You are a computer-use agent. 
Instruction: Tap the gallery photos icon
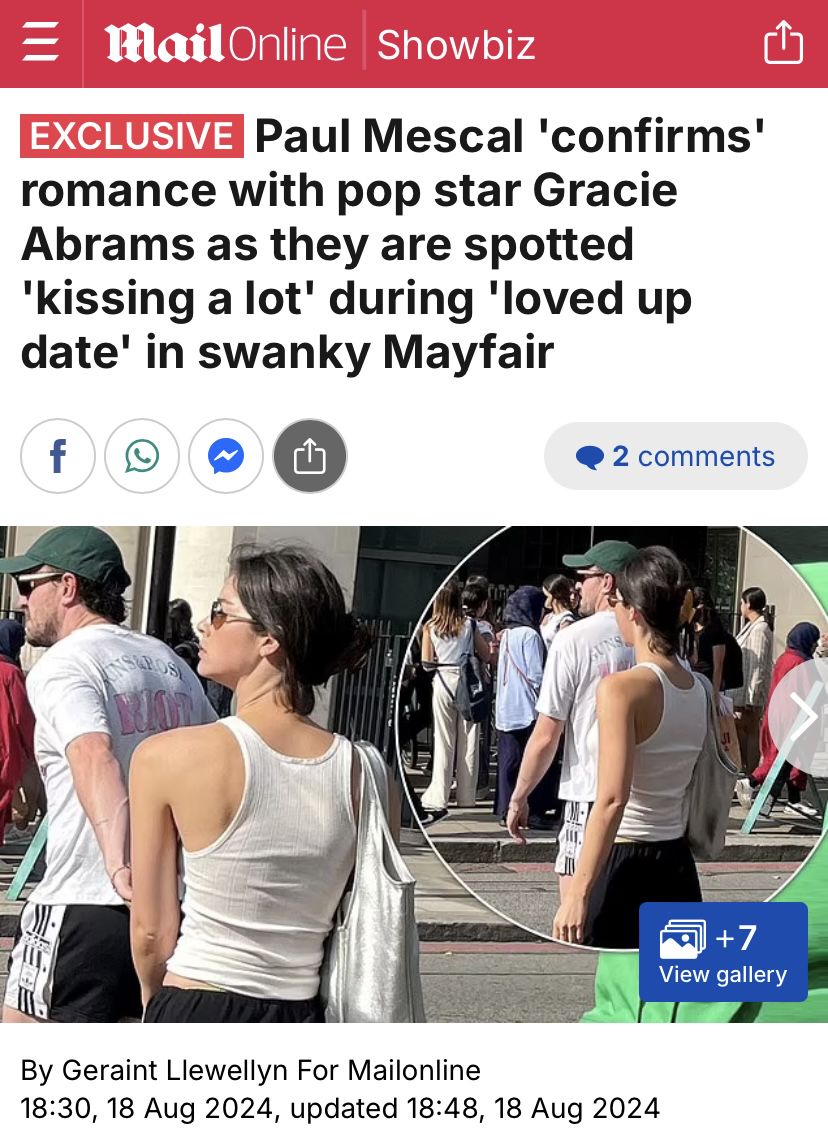pyautogui.click(x=683, y=939)
